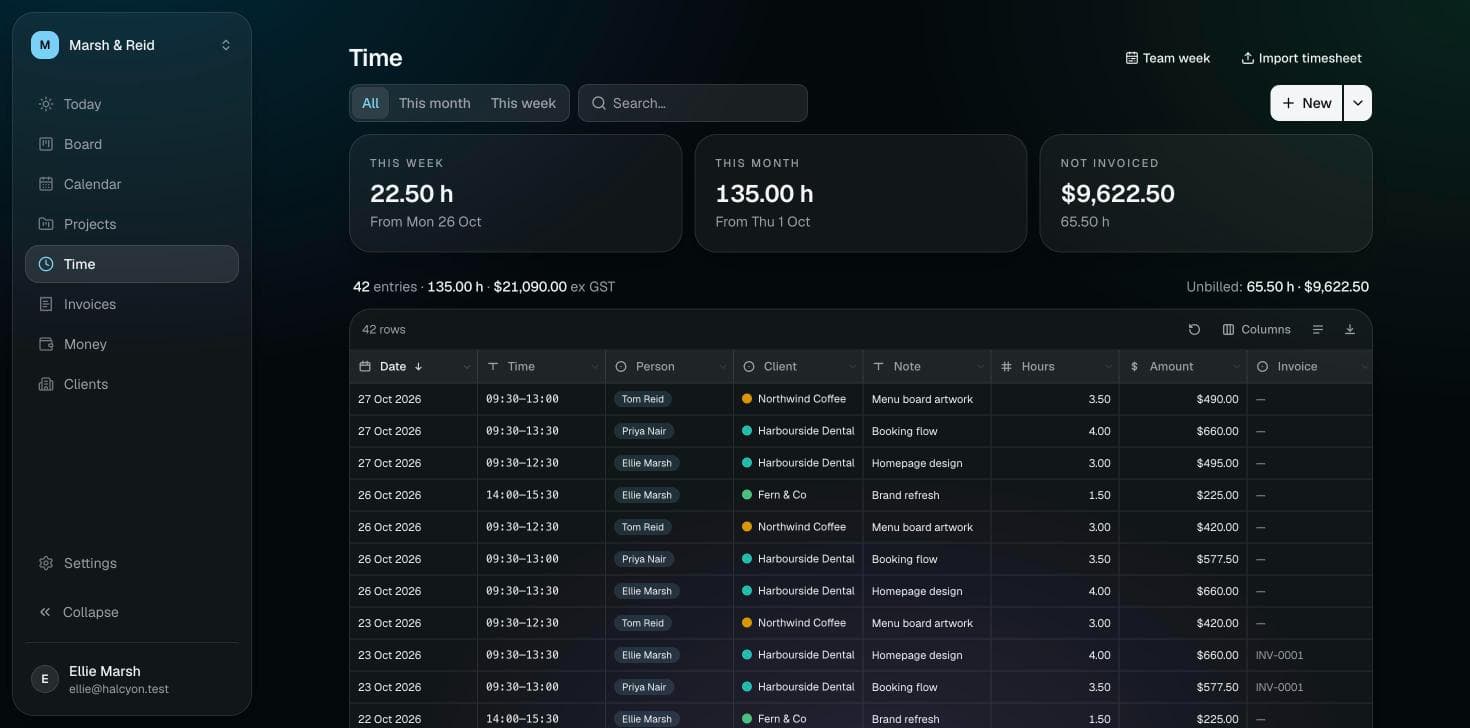
Task: Click Homepage design note in 27 Oct row
Action: (x=917, y=463)
